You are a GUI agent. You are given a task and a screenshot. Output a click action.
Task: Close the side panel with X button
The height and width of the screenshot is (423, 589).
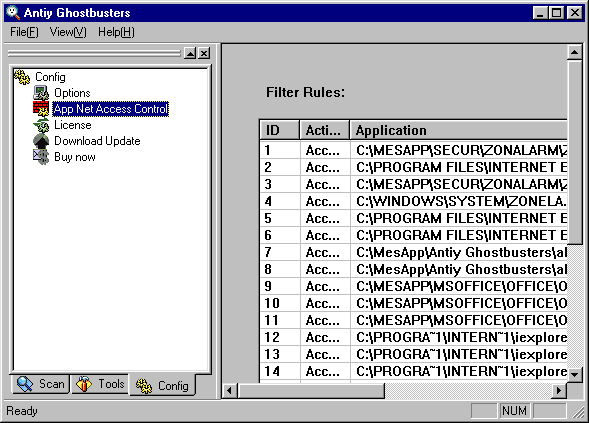tap(204, 53)
